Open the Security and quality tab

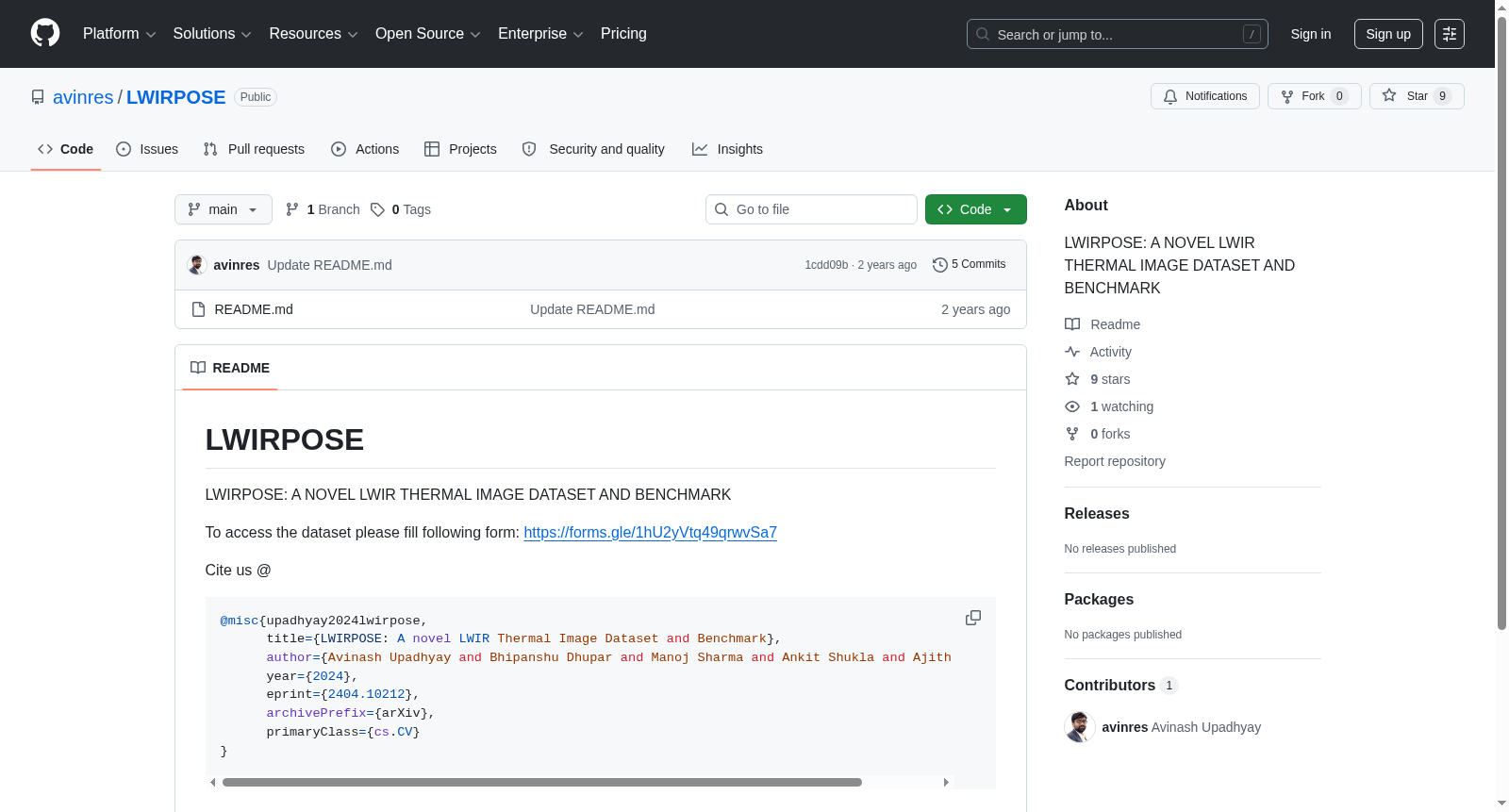tap(593, 149)
